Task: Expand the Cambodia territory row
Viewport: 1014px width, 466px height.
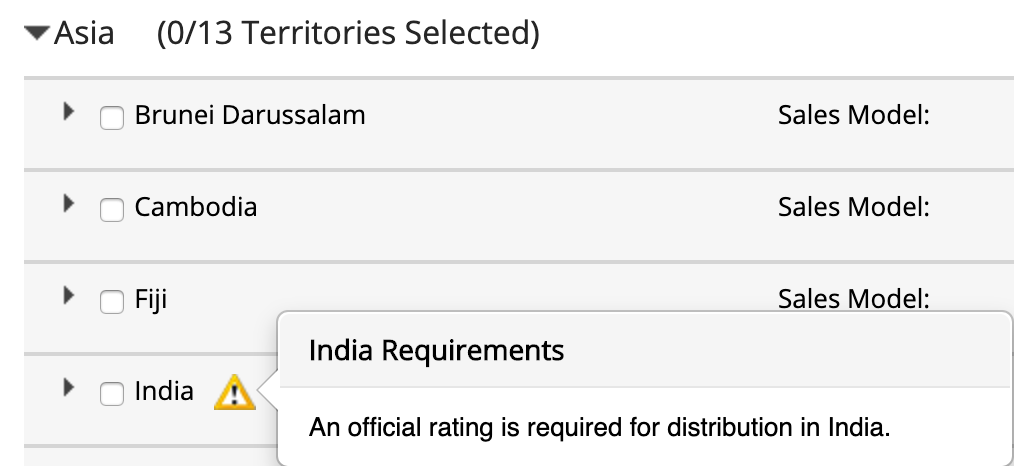Action: (x=68, y=204)
